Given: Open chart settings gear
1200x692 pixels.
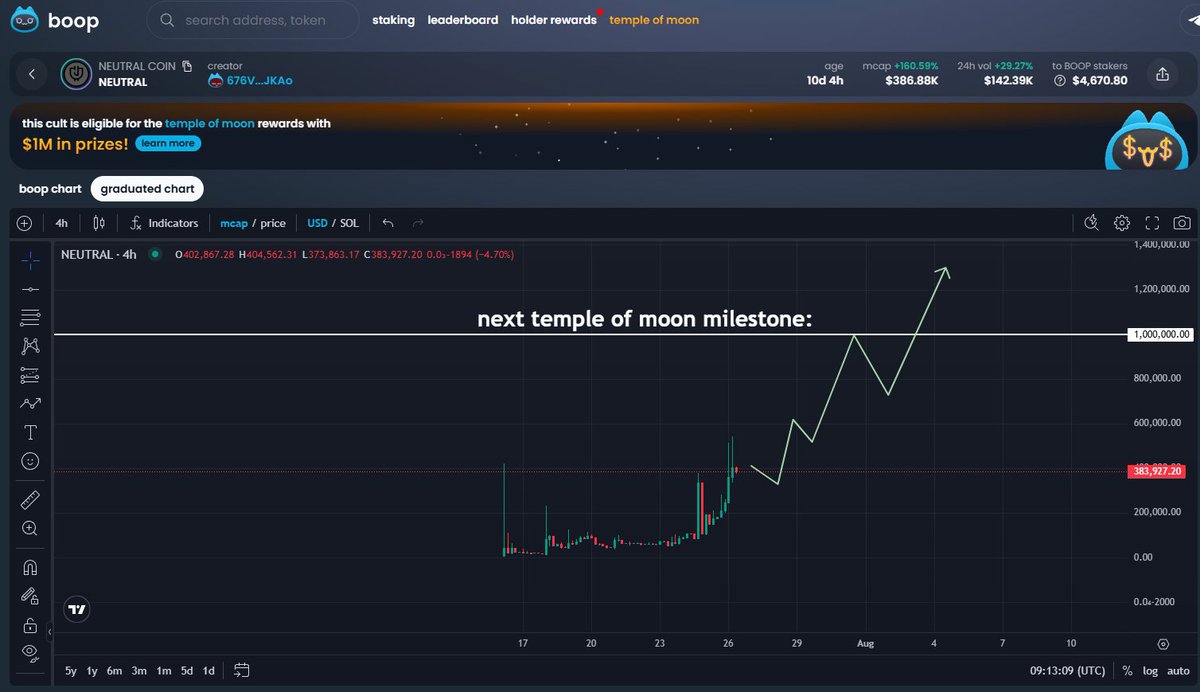Looking at the screenshot, I should tap(1122, 223).
